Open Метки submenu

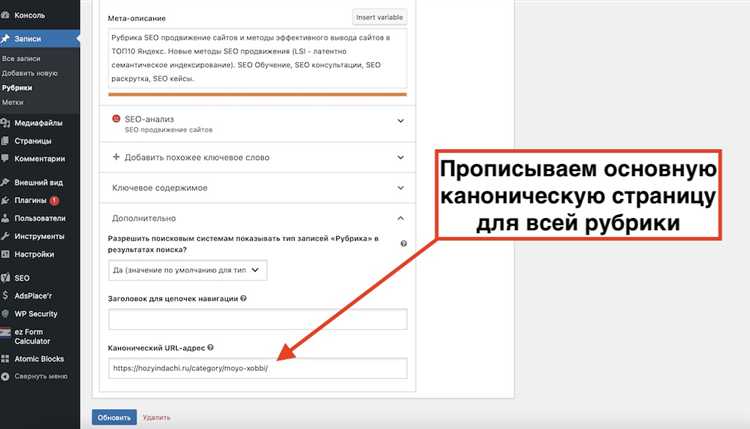pos(12,102)
